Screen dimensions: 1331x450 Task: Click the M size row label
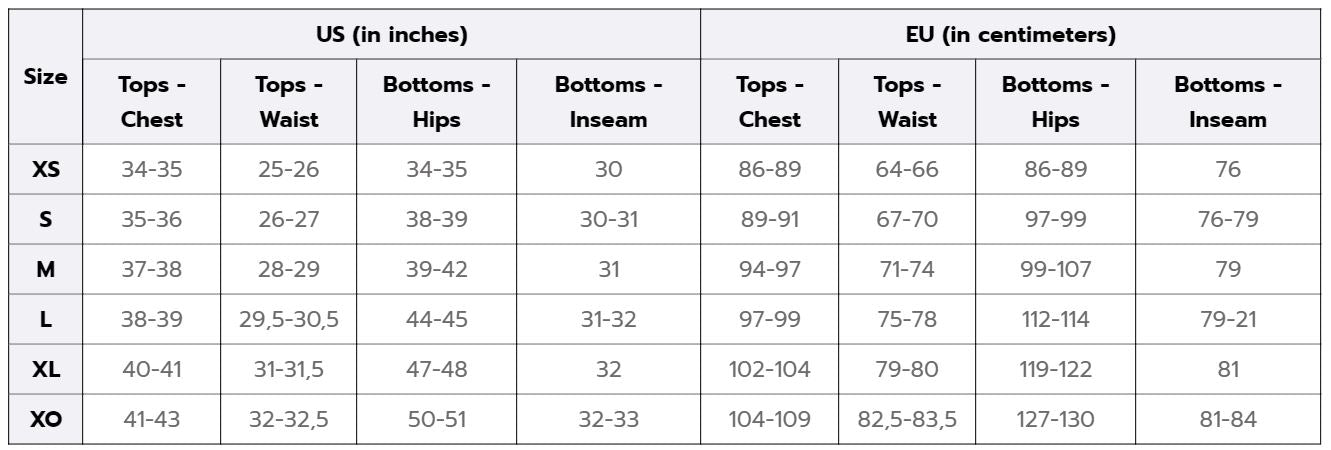[45, 270]
